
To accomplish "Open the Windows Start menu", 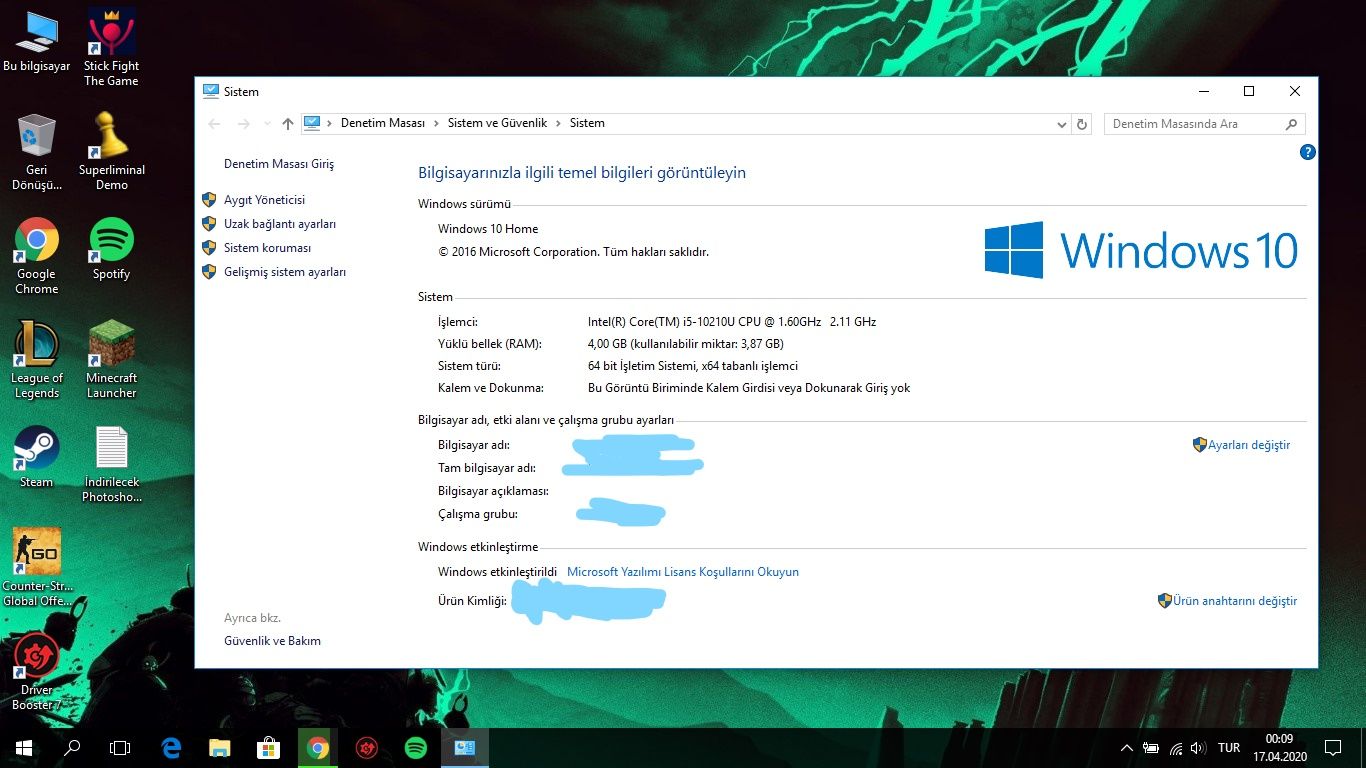I will (24, 747).
